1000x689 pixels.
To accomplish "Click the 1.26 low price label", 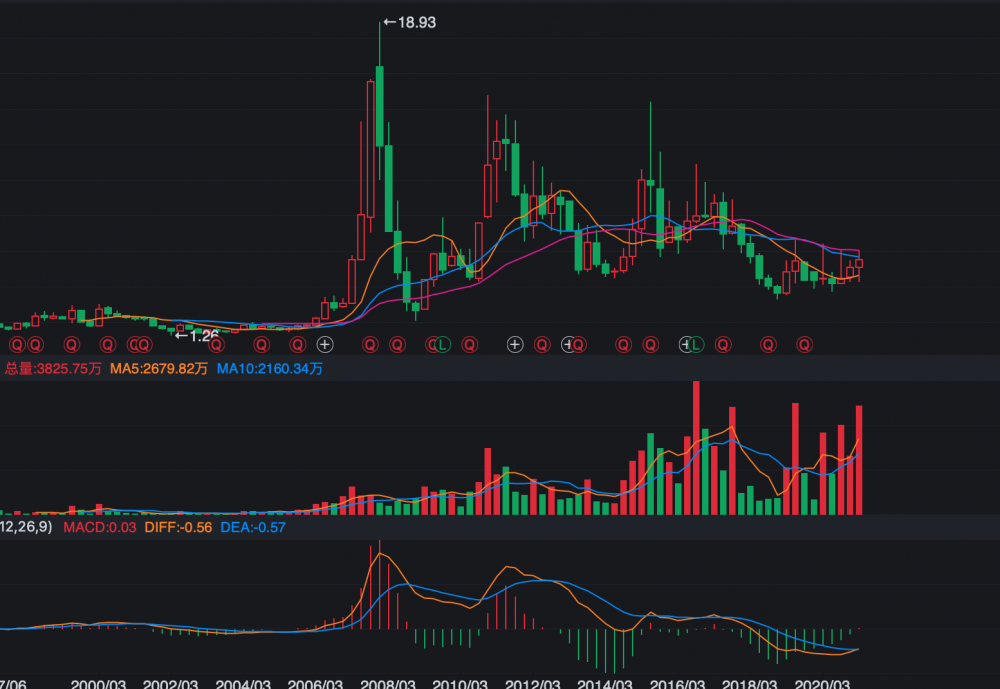I will tap(197, 336).
